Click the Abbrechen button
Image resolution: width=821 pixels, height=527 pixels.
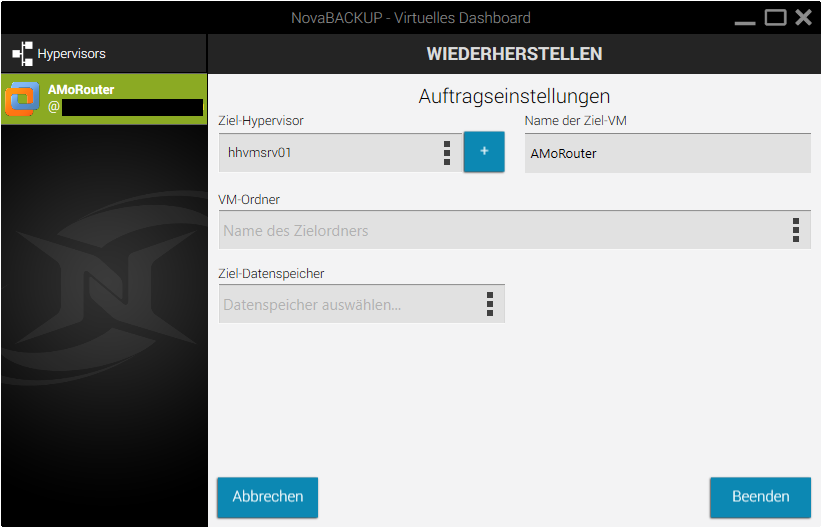pyautogui.click(x=268, y=497)
